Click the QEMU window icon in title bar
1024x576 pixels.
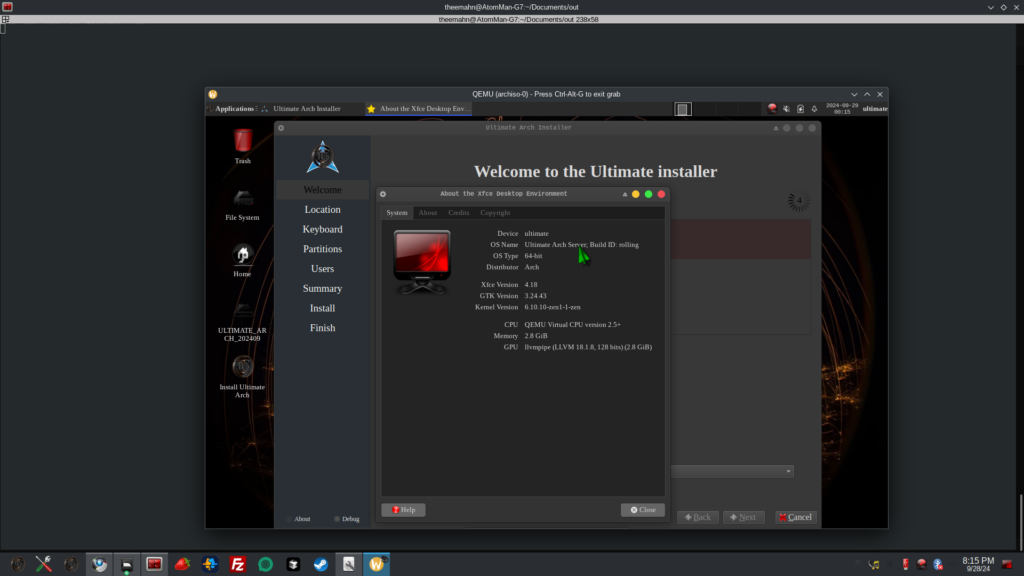coord(213,94)
